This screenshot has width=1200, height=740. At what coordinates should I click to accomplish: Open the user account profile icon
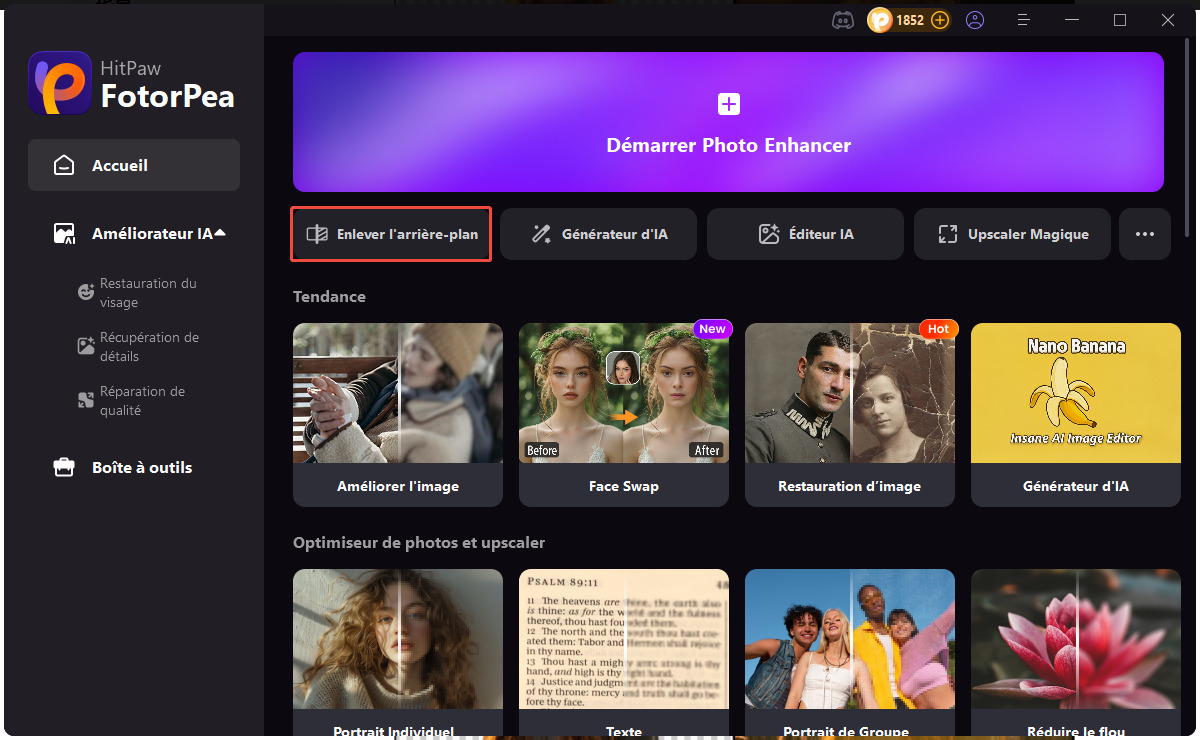click(x=975, y=20)
